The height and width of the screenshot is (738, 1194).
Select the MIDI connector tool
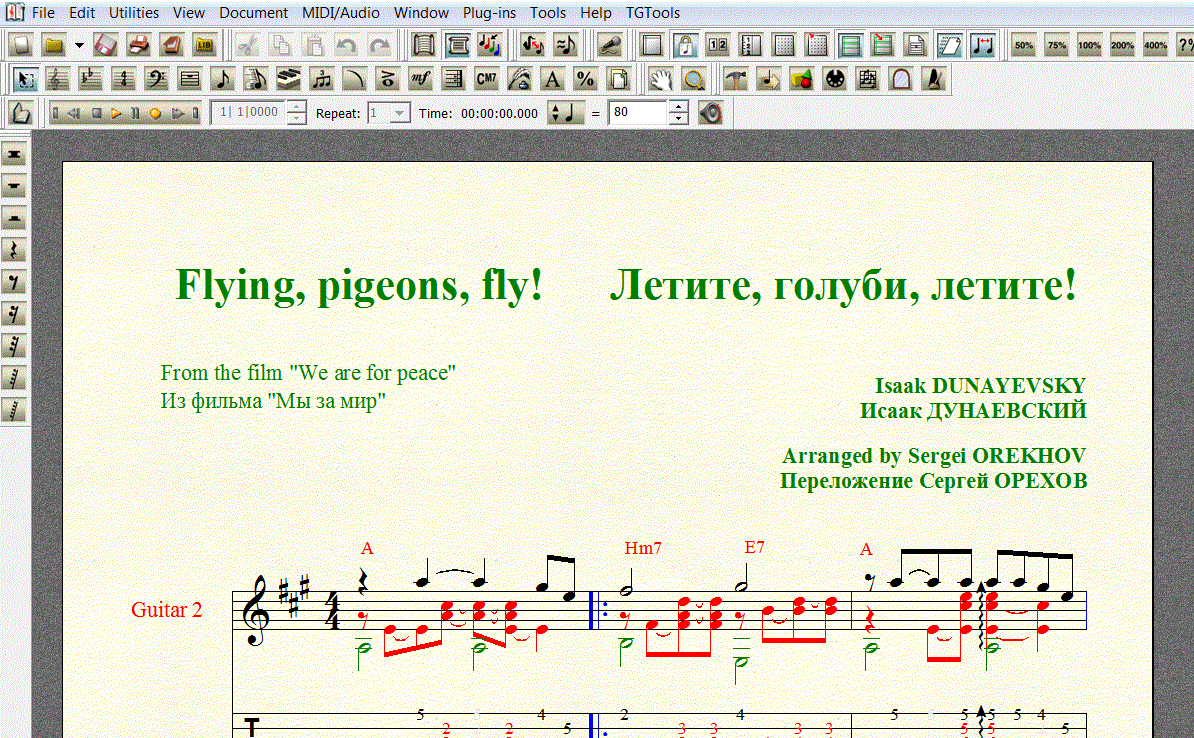(835, 79)
